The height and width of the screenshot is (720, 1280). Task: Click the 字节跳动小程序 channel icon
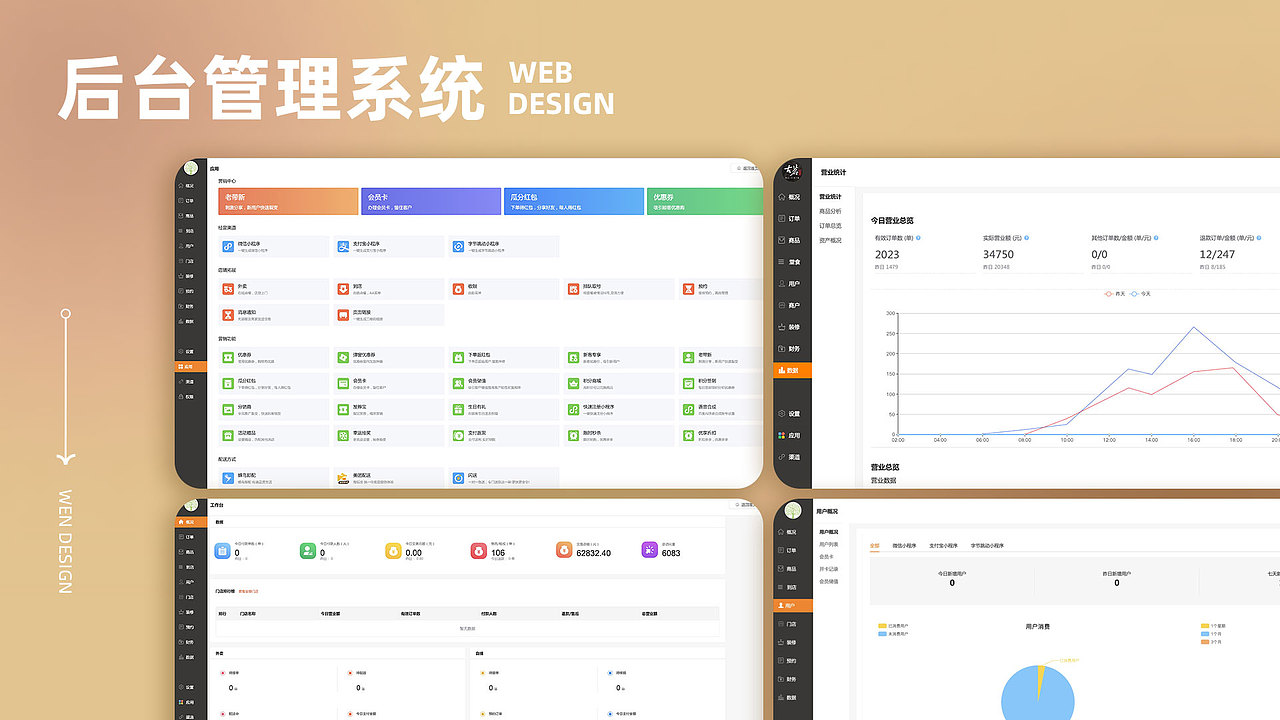point(458,246)
